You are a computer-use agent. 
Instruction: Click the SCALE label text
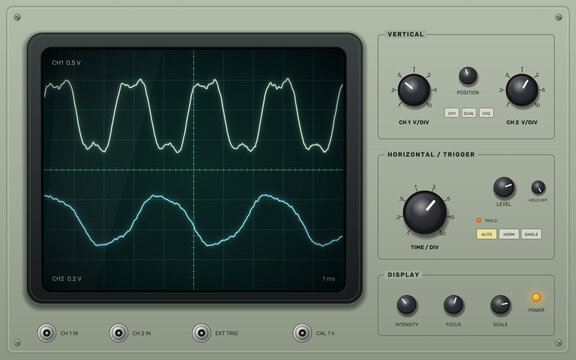pyautogui.click(x=500, y=324)
